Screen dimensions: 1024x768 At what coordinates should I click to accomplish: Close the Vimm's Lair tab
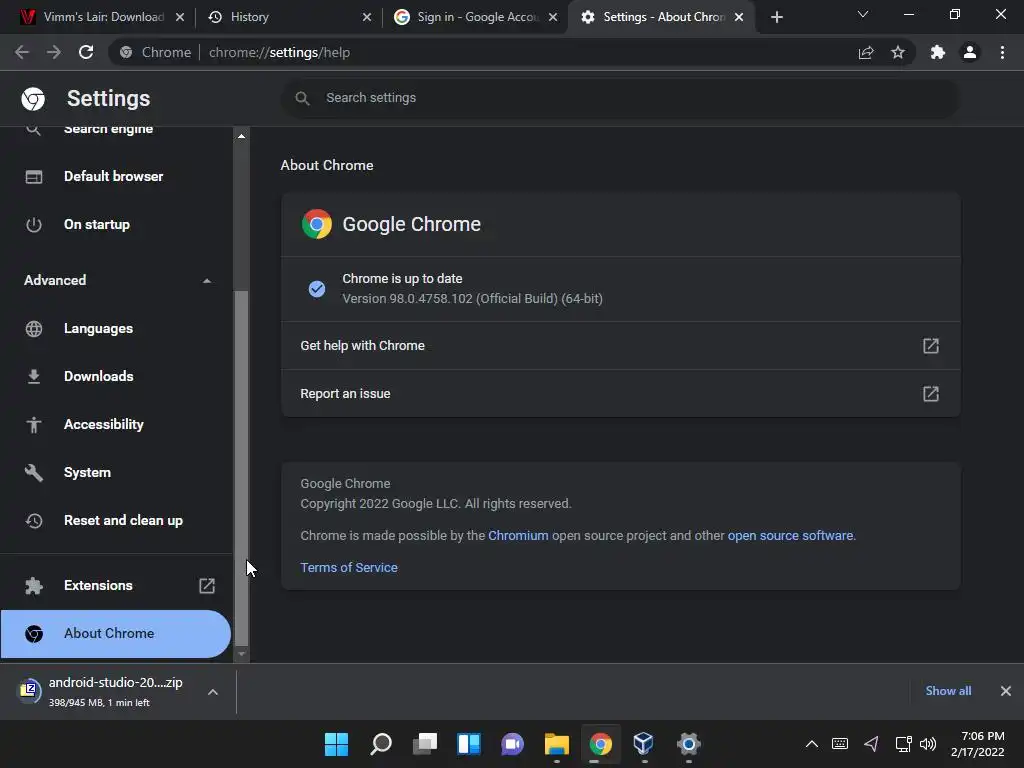[x=180, y=17]
